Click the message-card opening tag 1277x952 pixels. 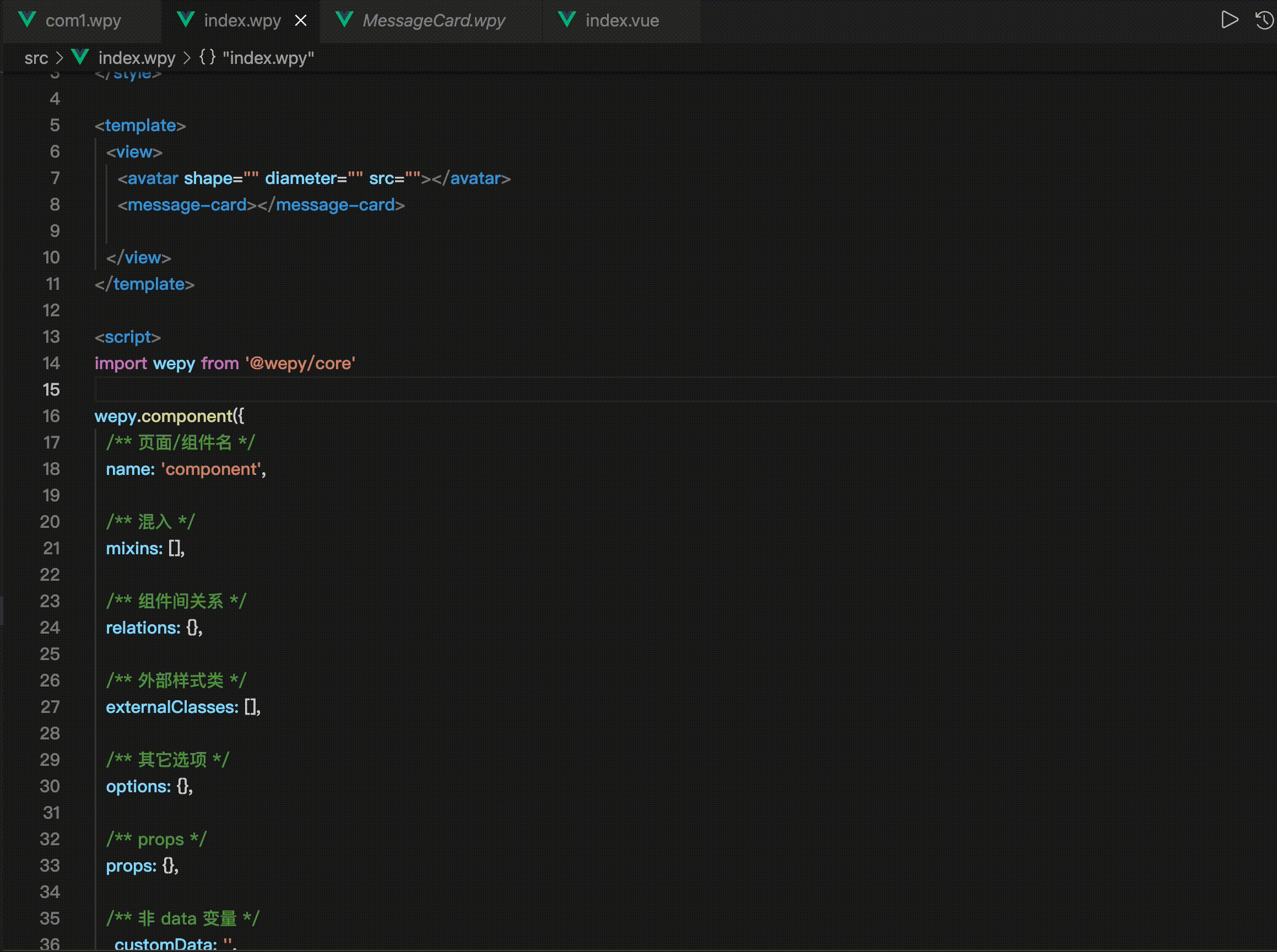187,204
